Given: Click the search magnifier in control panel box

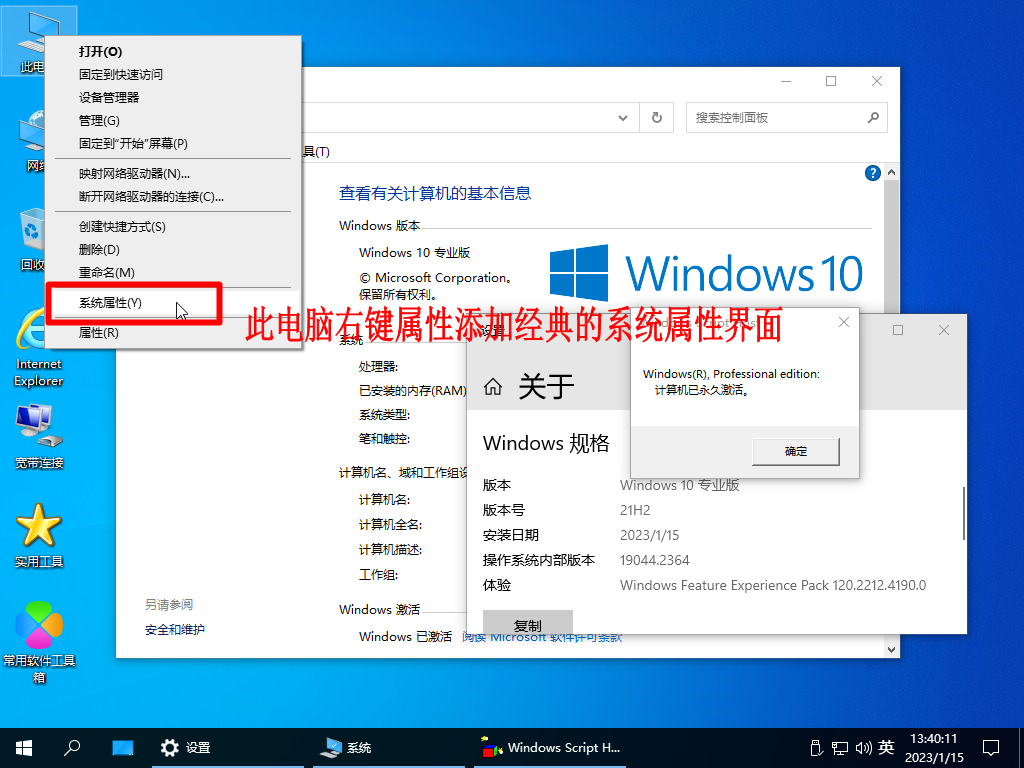Looking at the screenshot, I should [x=873, y=118].
